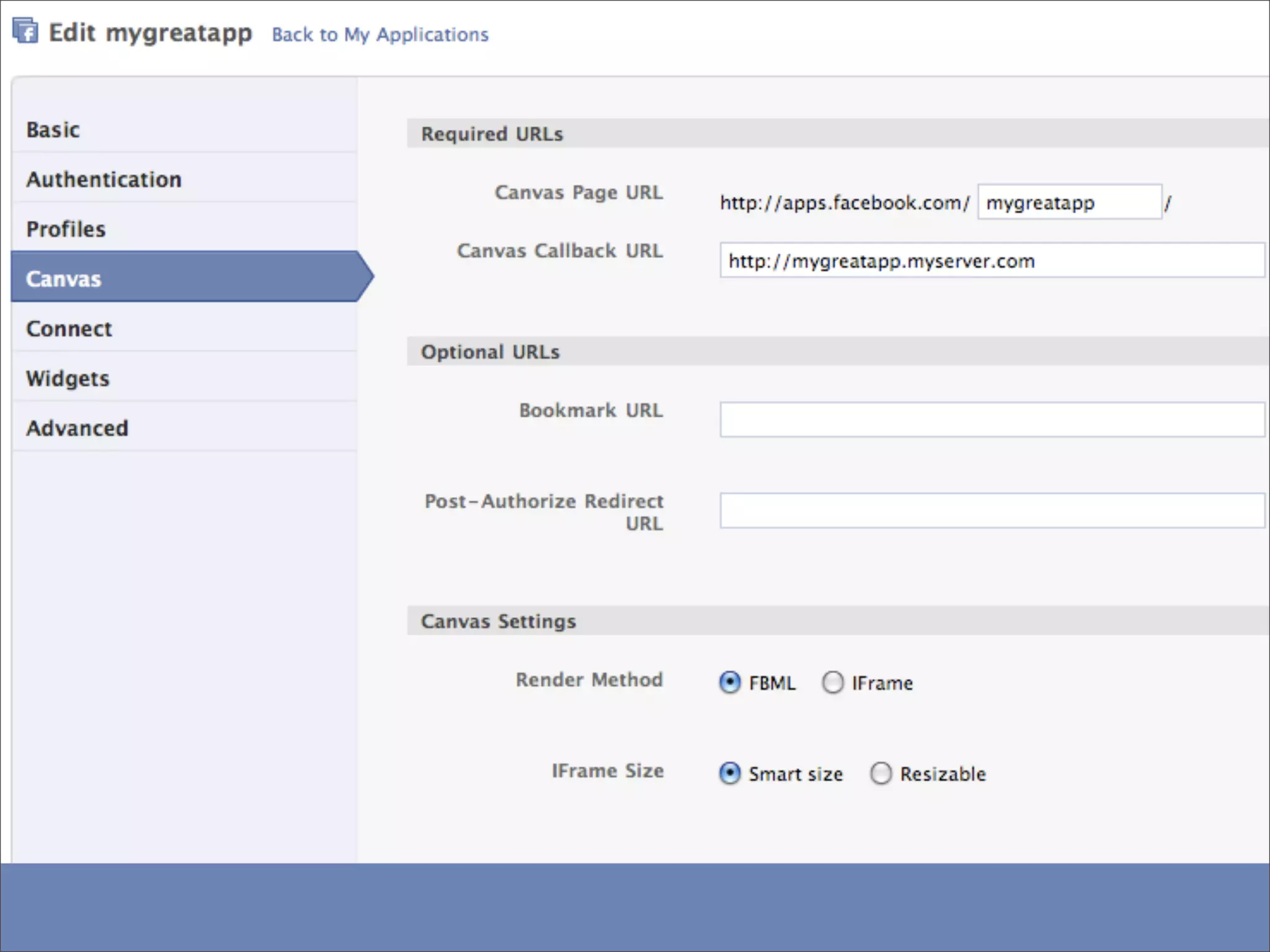Select Smart size for IFrame Size
This screenshot has width=1270, height=952.
click(x=730, y=773)
